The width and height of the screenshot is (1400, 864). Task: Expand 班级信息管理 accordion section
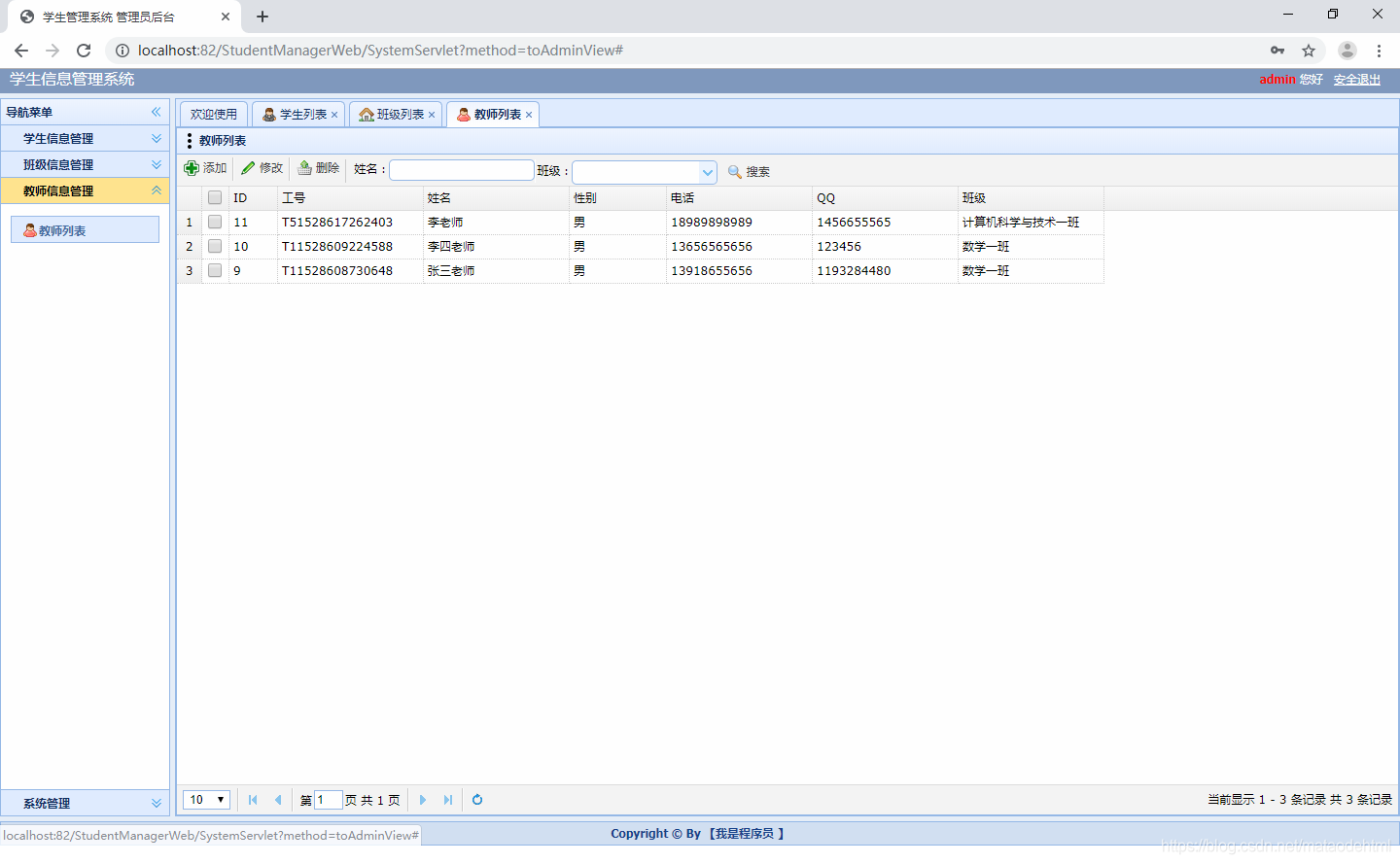(x=85, y=164)
